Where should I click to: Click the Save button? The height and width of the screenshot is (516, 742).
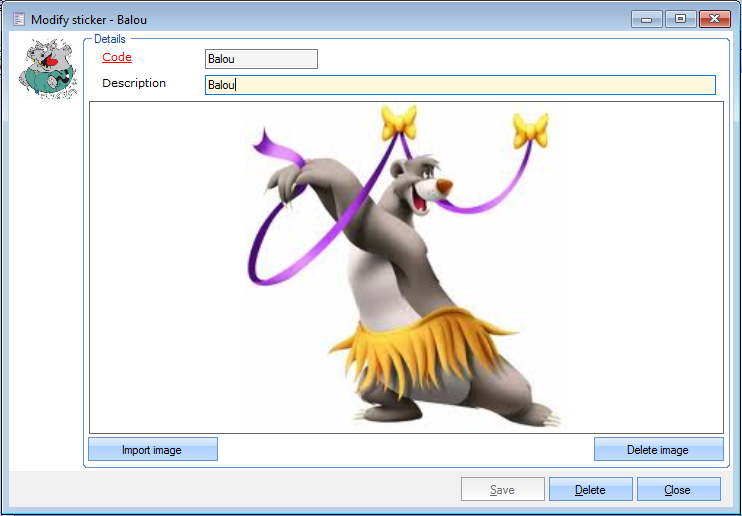[503, 489]
